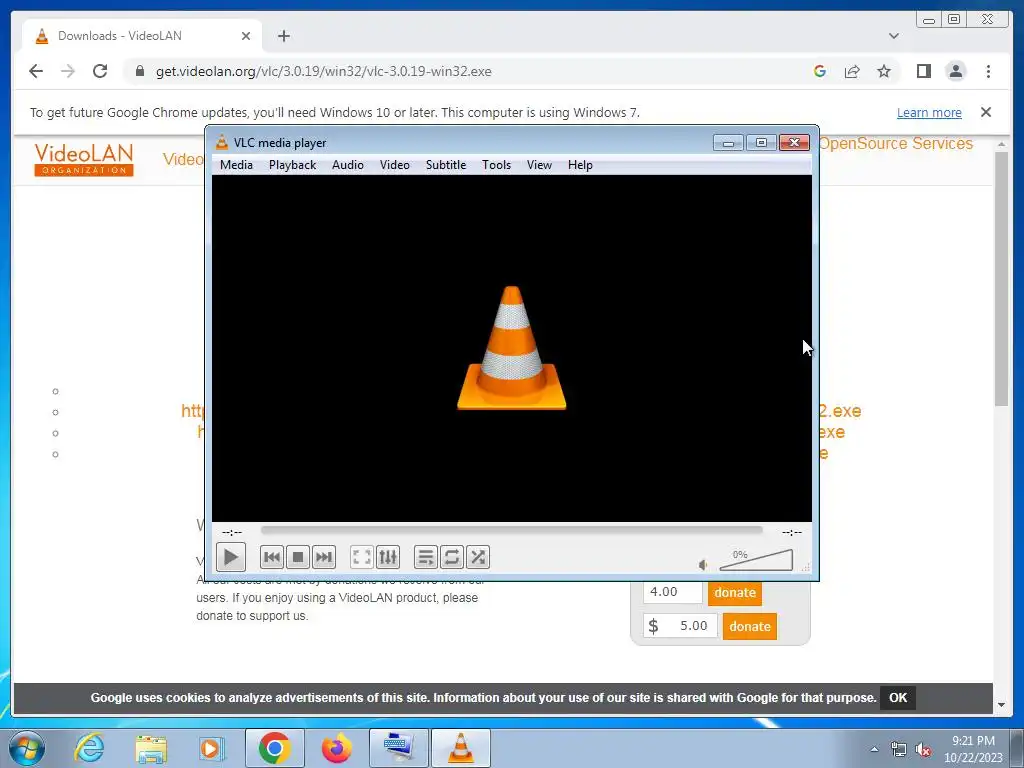Click the Google icon in address bar
The height and width of the screenshot is (768, 1024).
click(820, 71)
